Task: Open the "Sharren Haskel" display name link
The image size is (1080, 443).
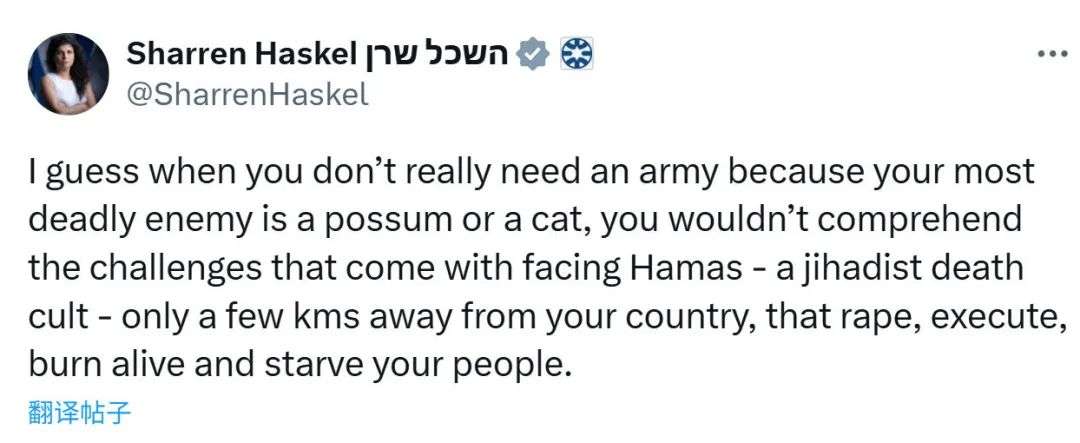Action: point(239,54)
